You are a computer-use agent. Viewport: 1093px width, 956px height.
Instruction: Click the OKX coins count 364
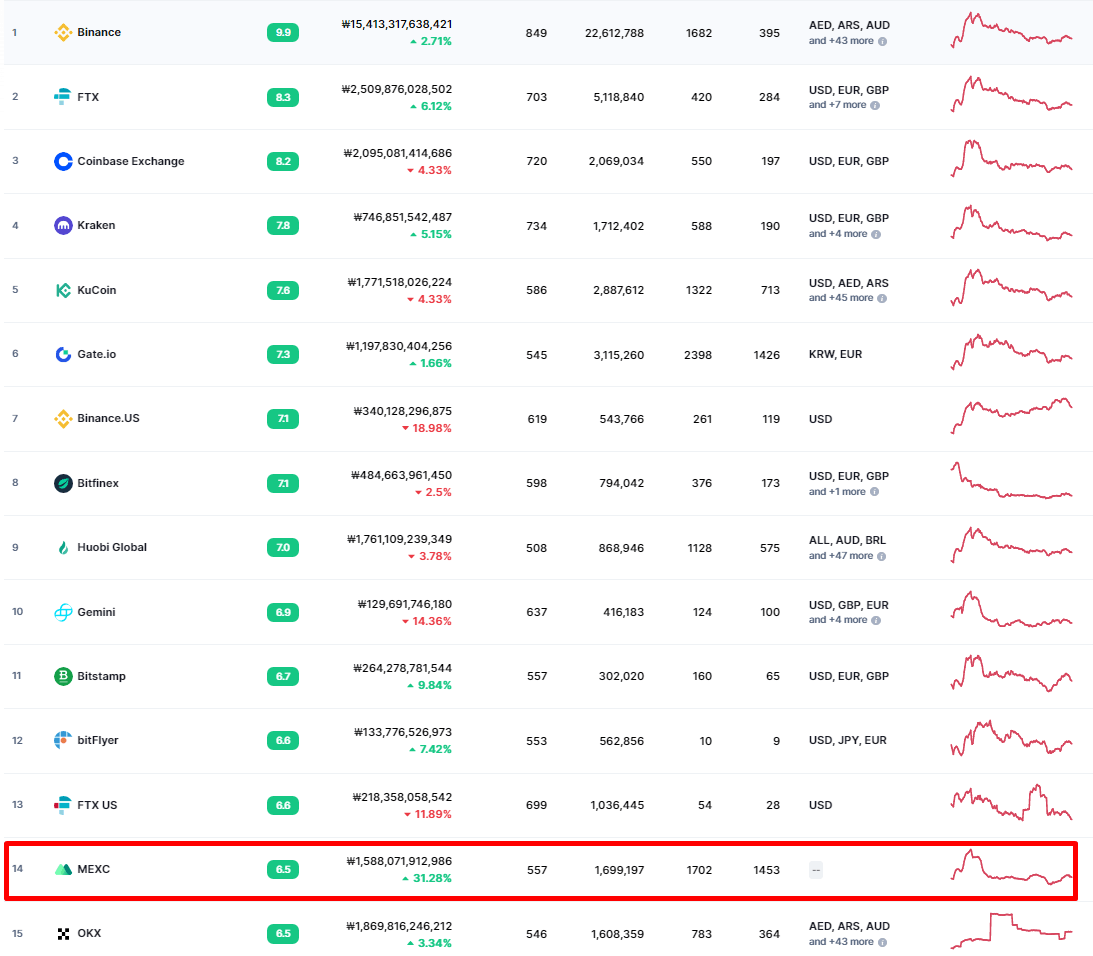(x=770, y=934)
